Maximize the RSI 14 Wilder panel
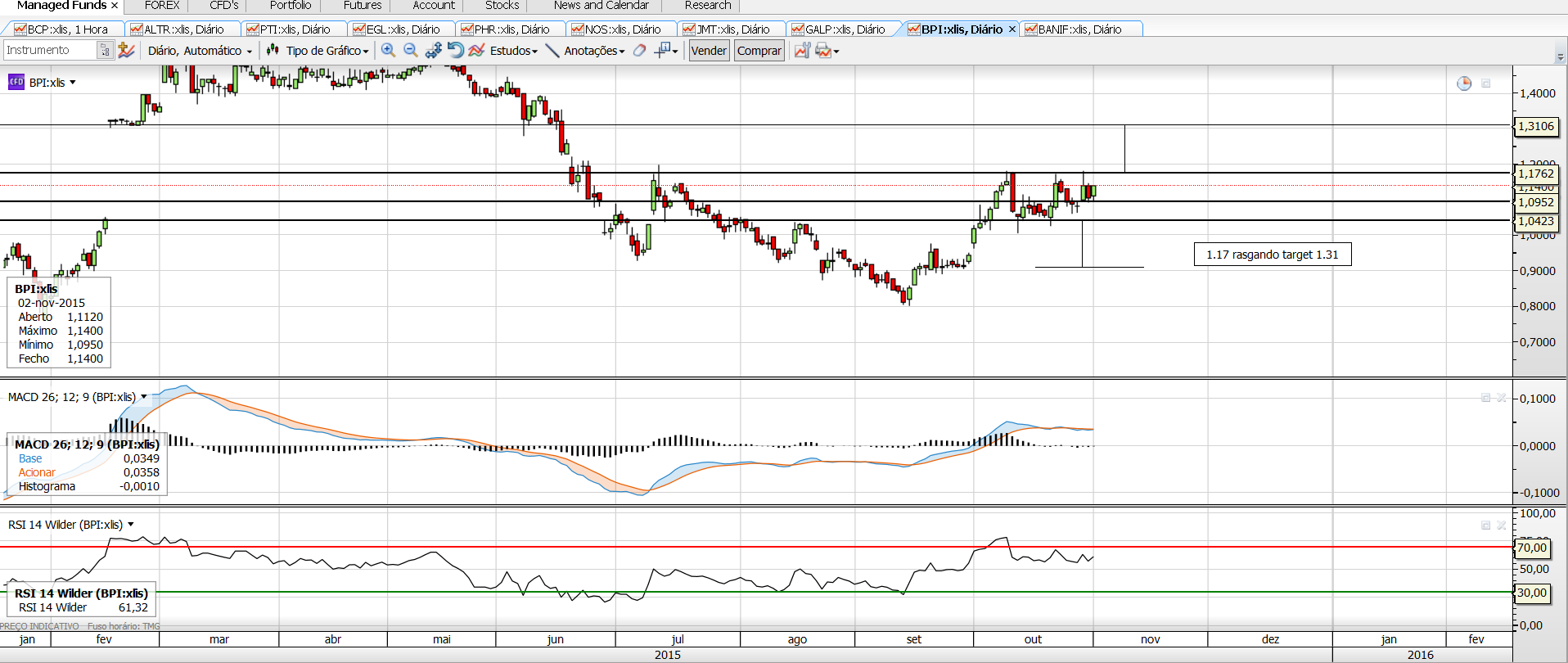 click(1486, 525)
